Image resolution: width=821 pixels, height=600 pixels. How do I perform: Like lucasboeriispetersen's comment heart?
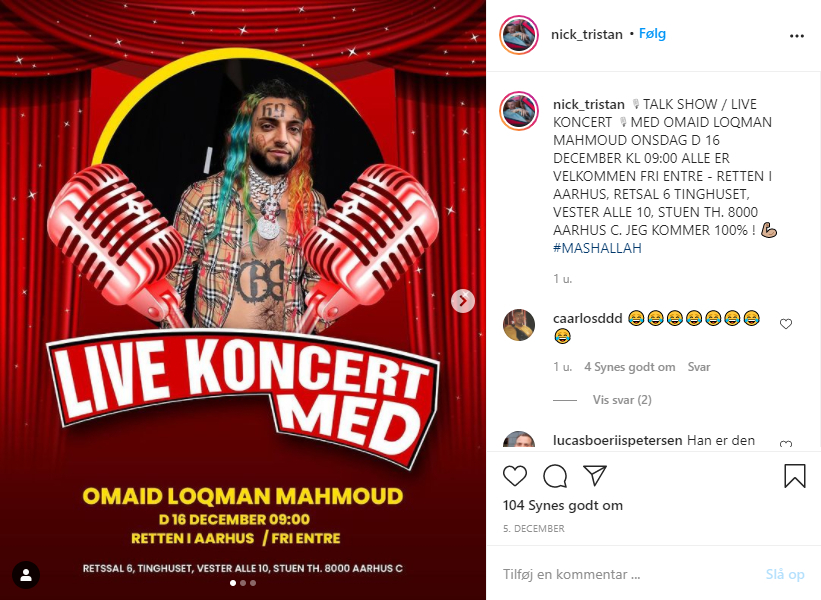(x=785, y=444)
